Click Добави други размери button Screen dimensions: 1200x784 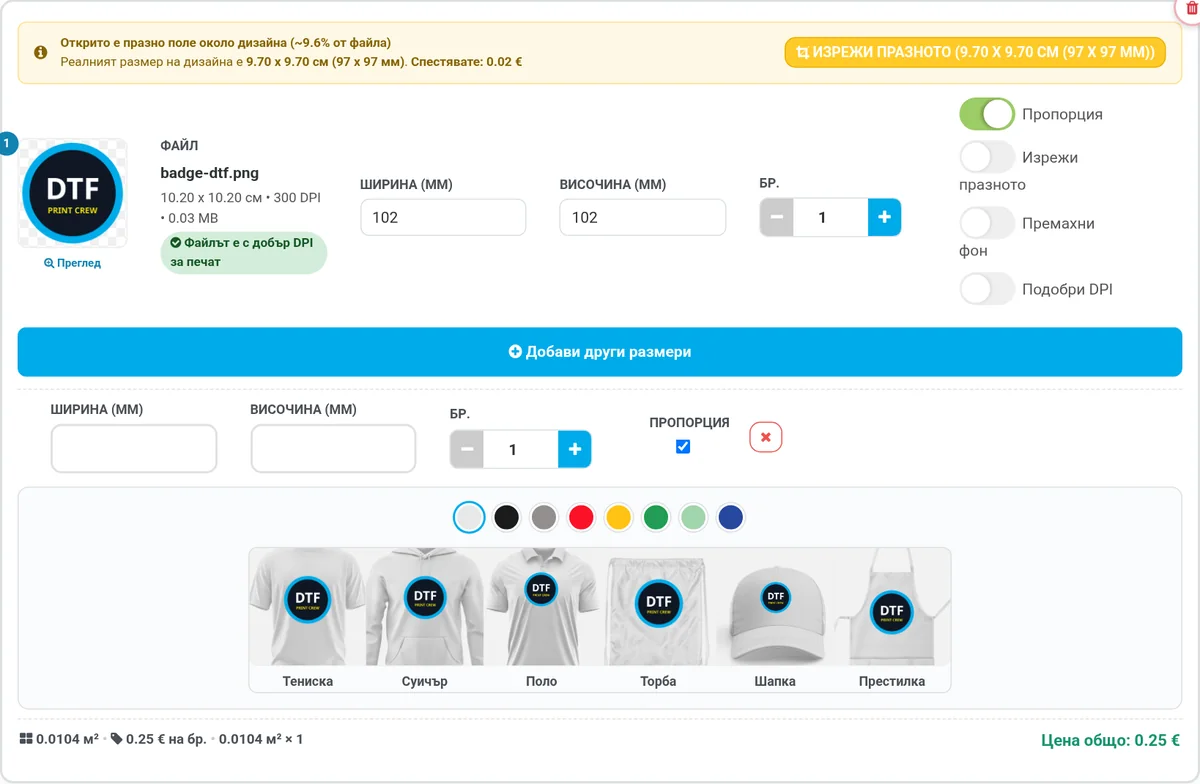[600, 352]
